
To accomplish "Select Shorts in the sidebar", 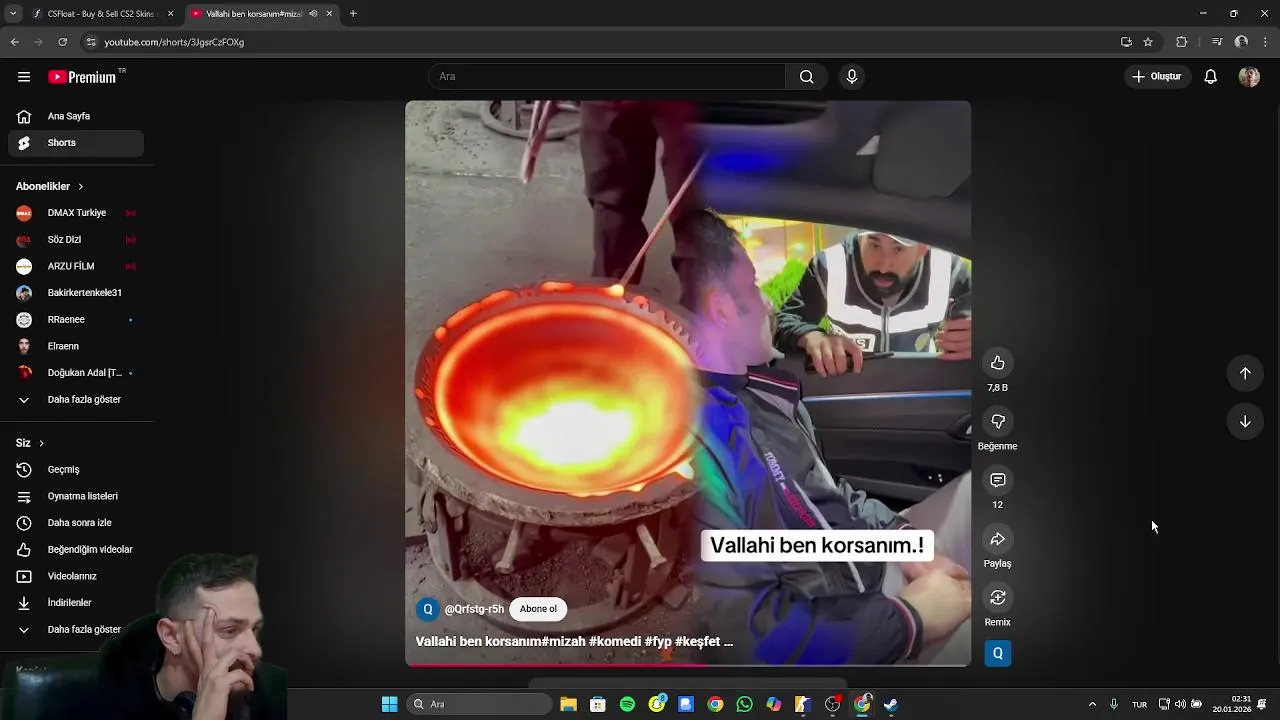I will (x=76, y=143).
